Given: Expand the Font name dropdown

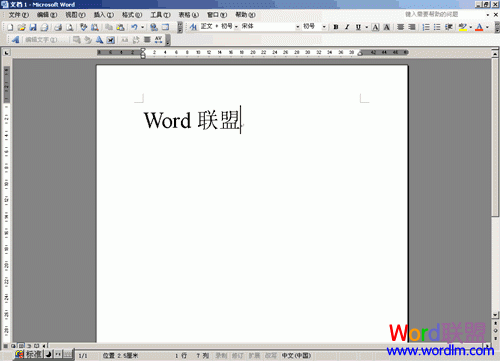Looking at the screenshot, I should [298, 27].
